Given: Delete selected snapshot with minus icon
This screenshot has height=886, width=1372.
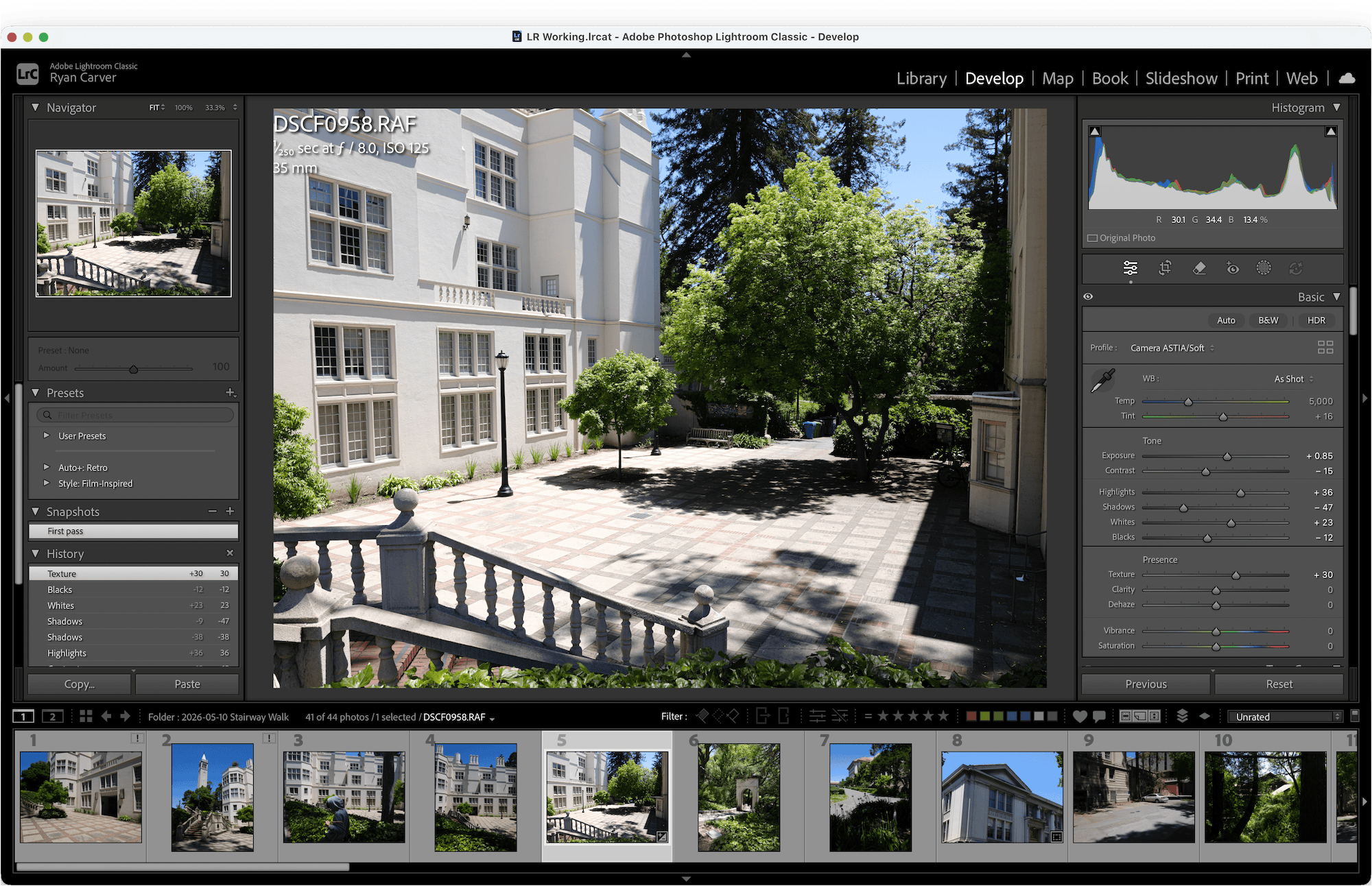Looking at the screenshot, I should coord(212,511).
